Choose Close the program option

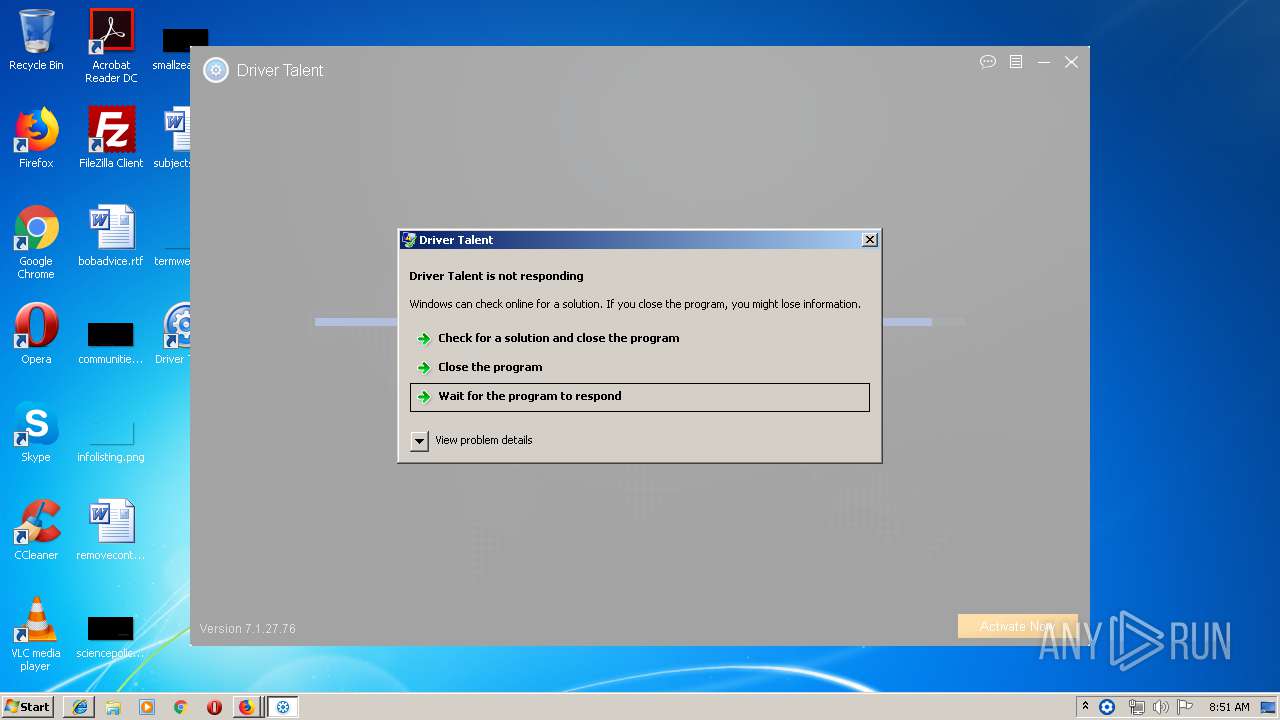490,367
